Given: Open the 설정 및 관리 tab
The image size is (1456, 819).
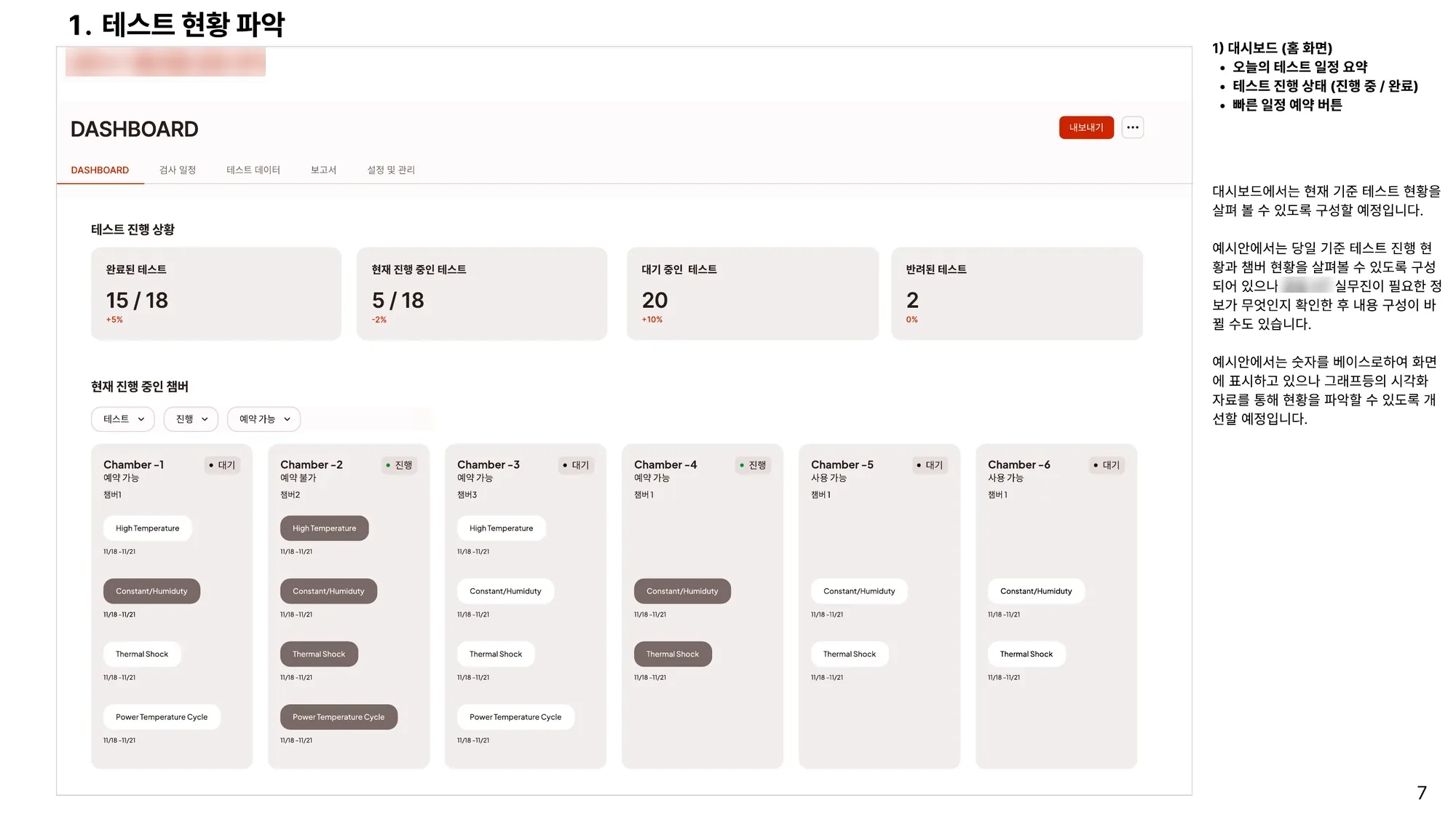Looking at the screenshot, I should coord(391,170).
